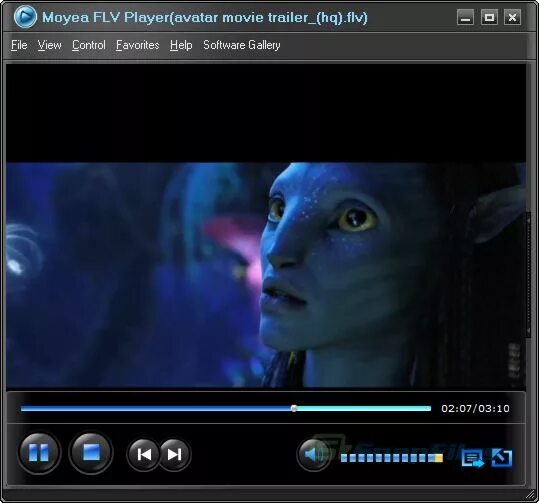Viewport: 539px width, 503px height.
Task: Click the window resize grip corner
Action: (x=531, y=495)
